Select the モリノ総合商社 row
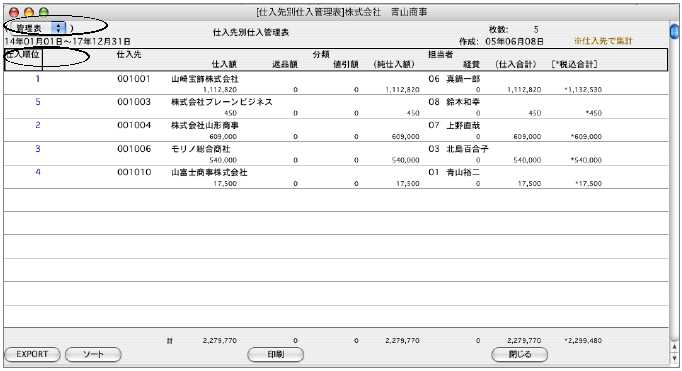Image resolution: width=682 pixels, height=371 pixels. (336, 154)
